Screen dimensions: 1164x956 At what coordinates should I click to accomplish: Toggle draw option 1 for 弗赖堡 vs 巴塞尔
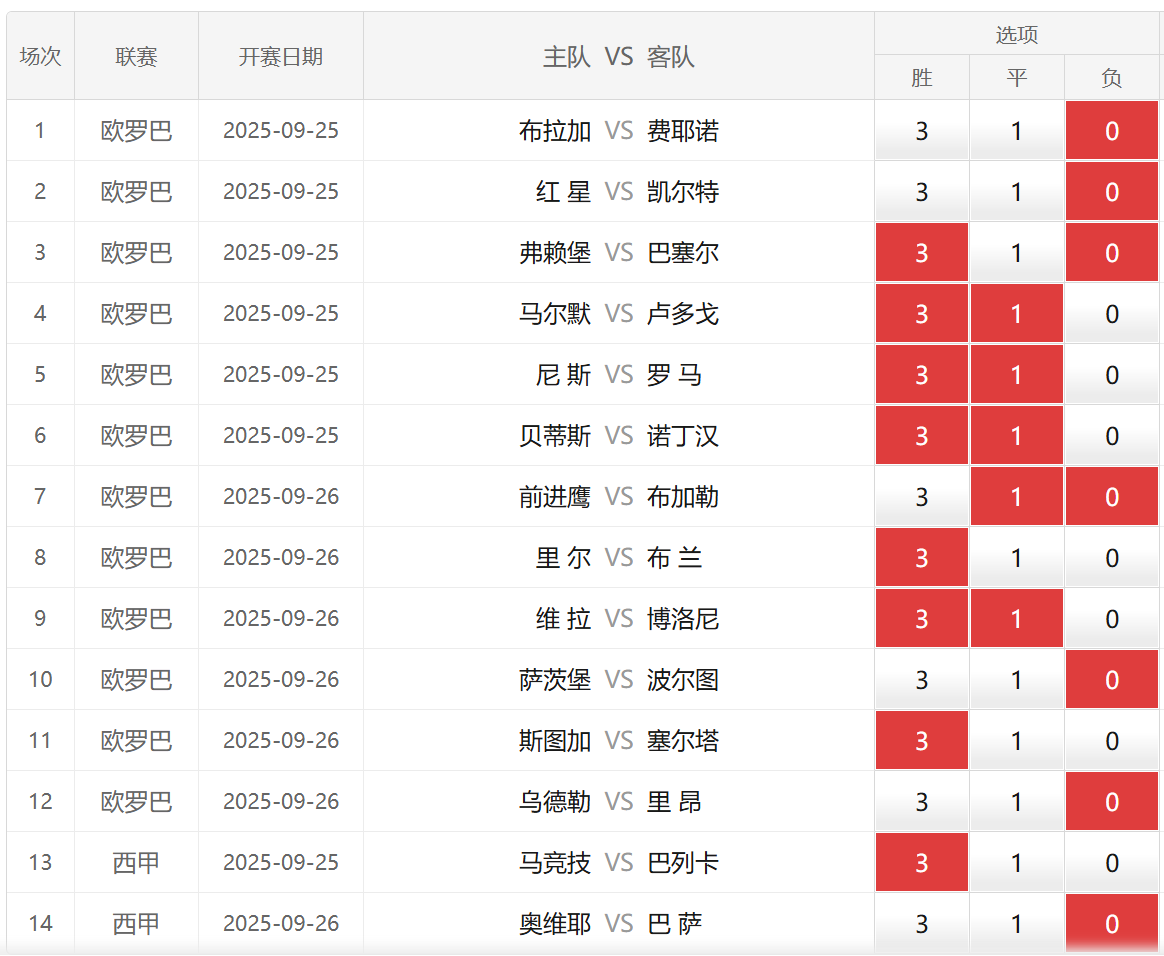(1016, 253)
